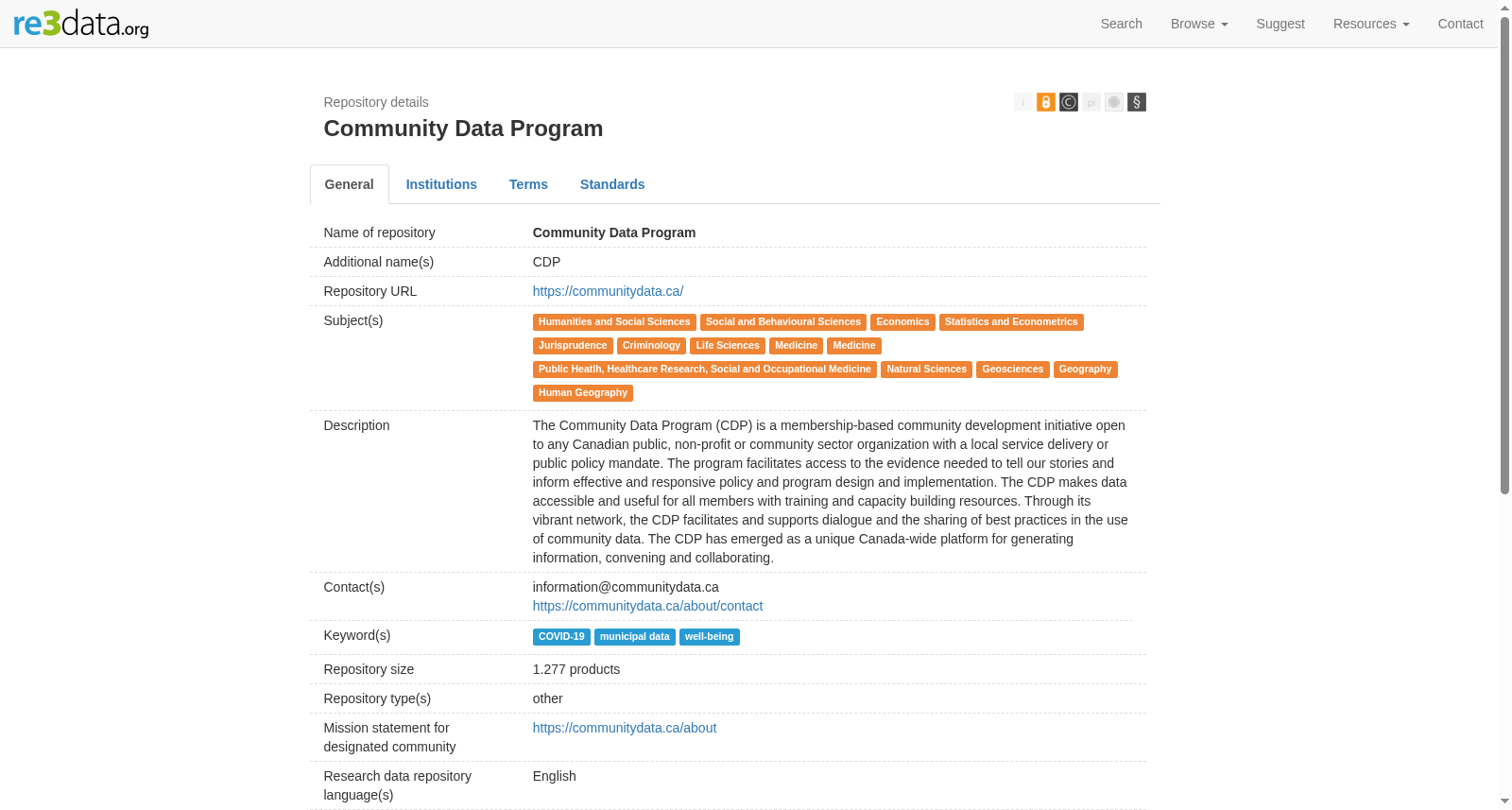Click the COVID-19 keyword tag

click(x=561, y=637)
